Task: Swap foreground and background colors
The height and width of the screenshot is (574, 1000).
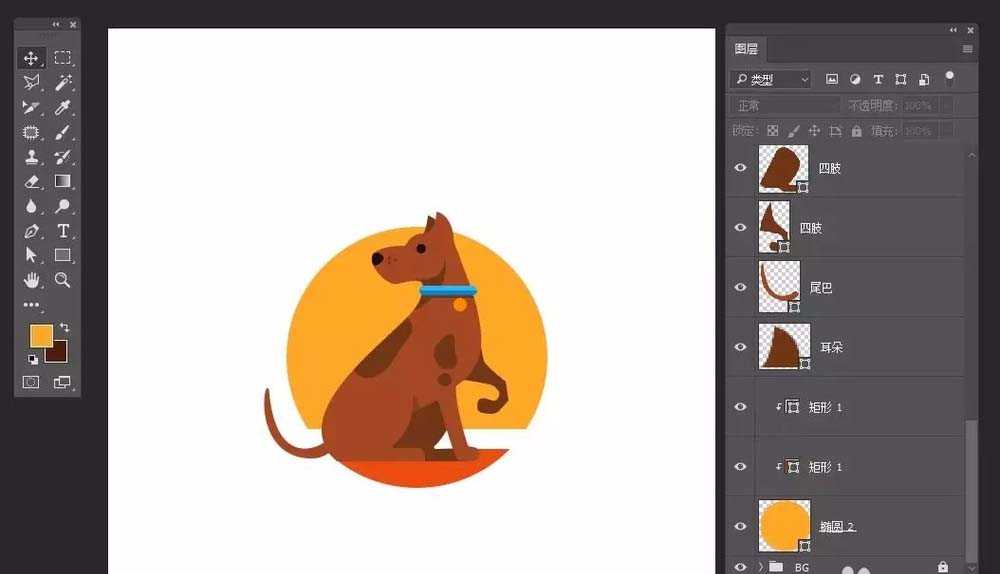Action: click(64, 327)
